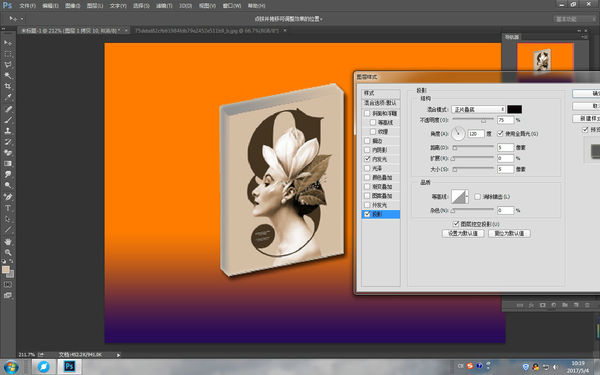
Task: Select 混合选项:默认 (Blending Options) in style list
Action: (381, 103)
